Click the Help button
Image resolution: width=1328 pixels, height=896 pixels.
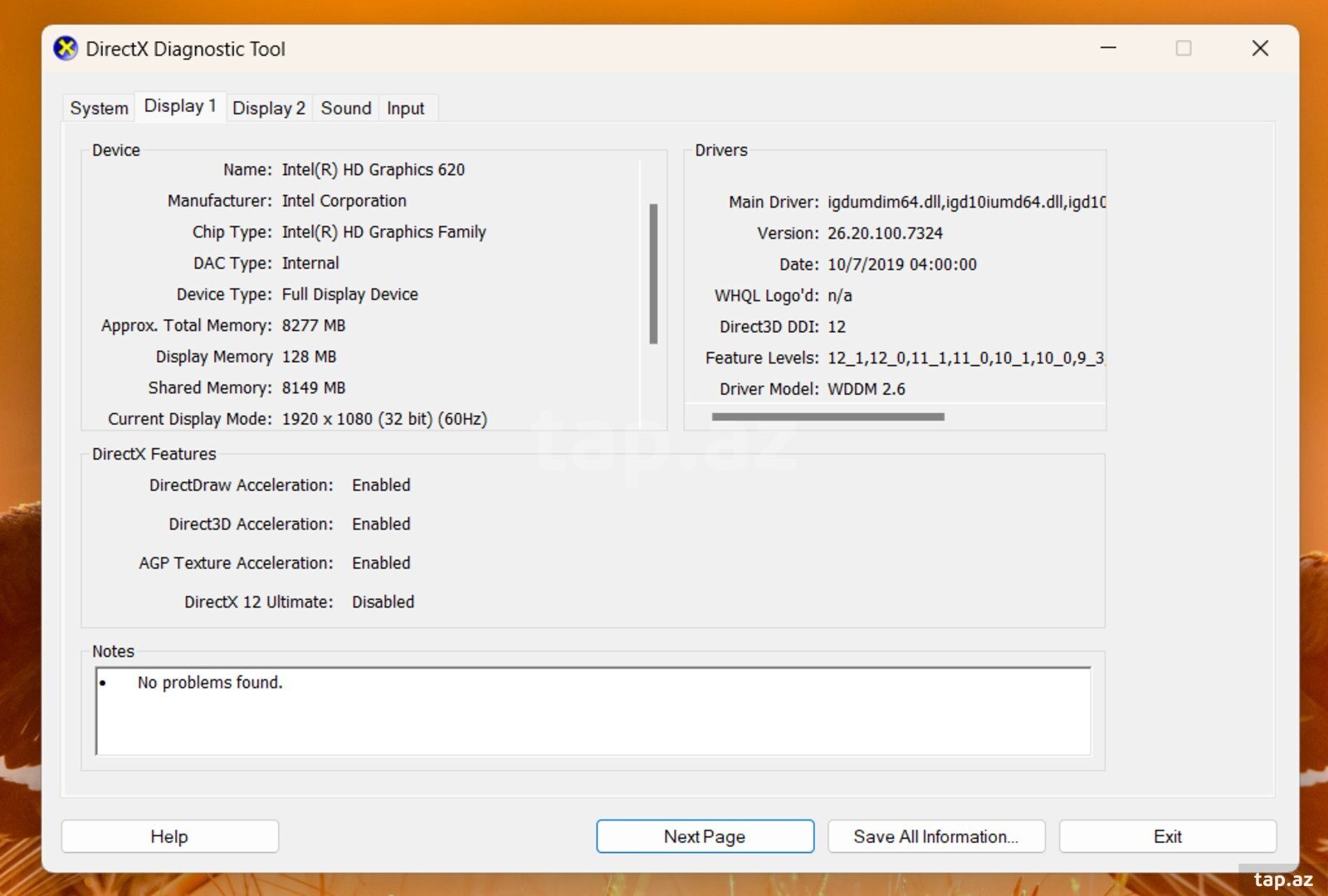170,836
